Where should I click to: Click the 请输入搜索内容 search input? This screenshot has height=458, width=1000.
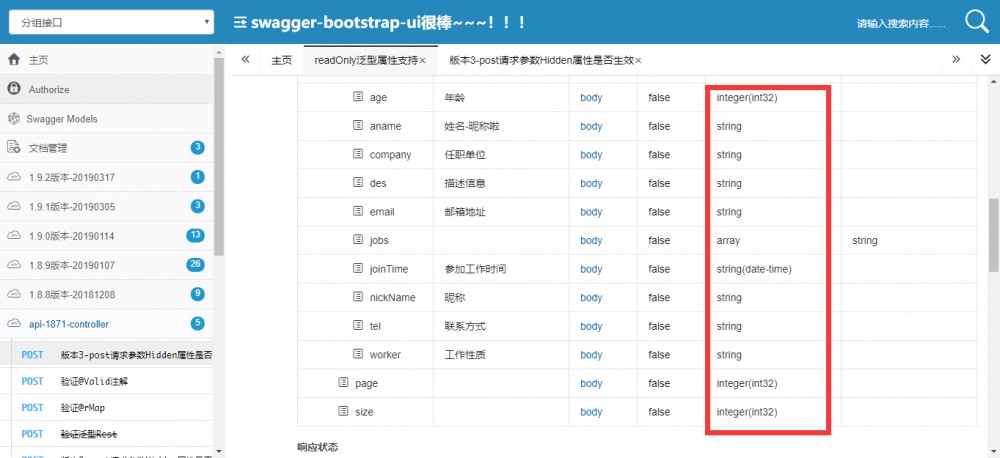[902, 24]
